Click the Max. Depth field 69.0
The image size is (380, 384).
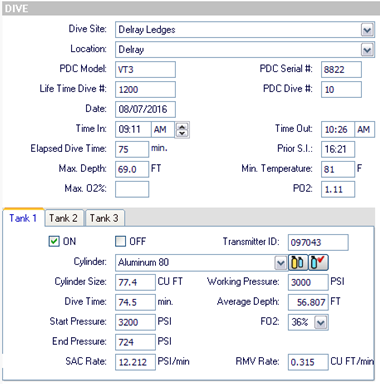132,169
